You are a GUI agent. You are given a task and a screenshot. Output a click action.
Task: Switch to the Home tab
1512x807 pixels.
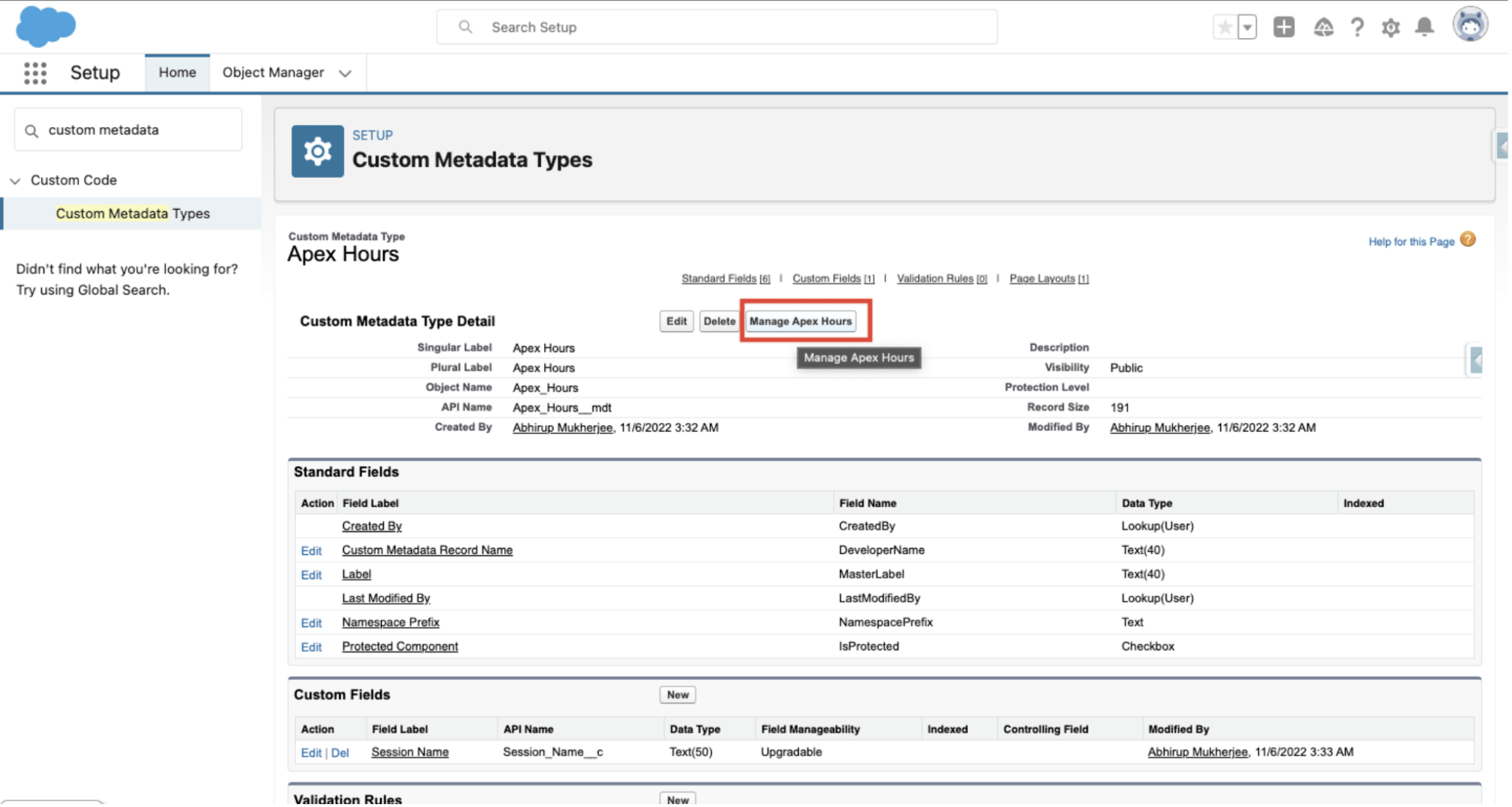(177, 72)
